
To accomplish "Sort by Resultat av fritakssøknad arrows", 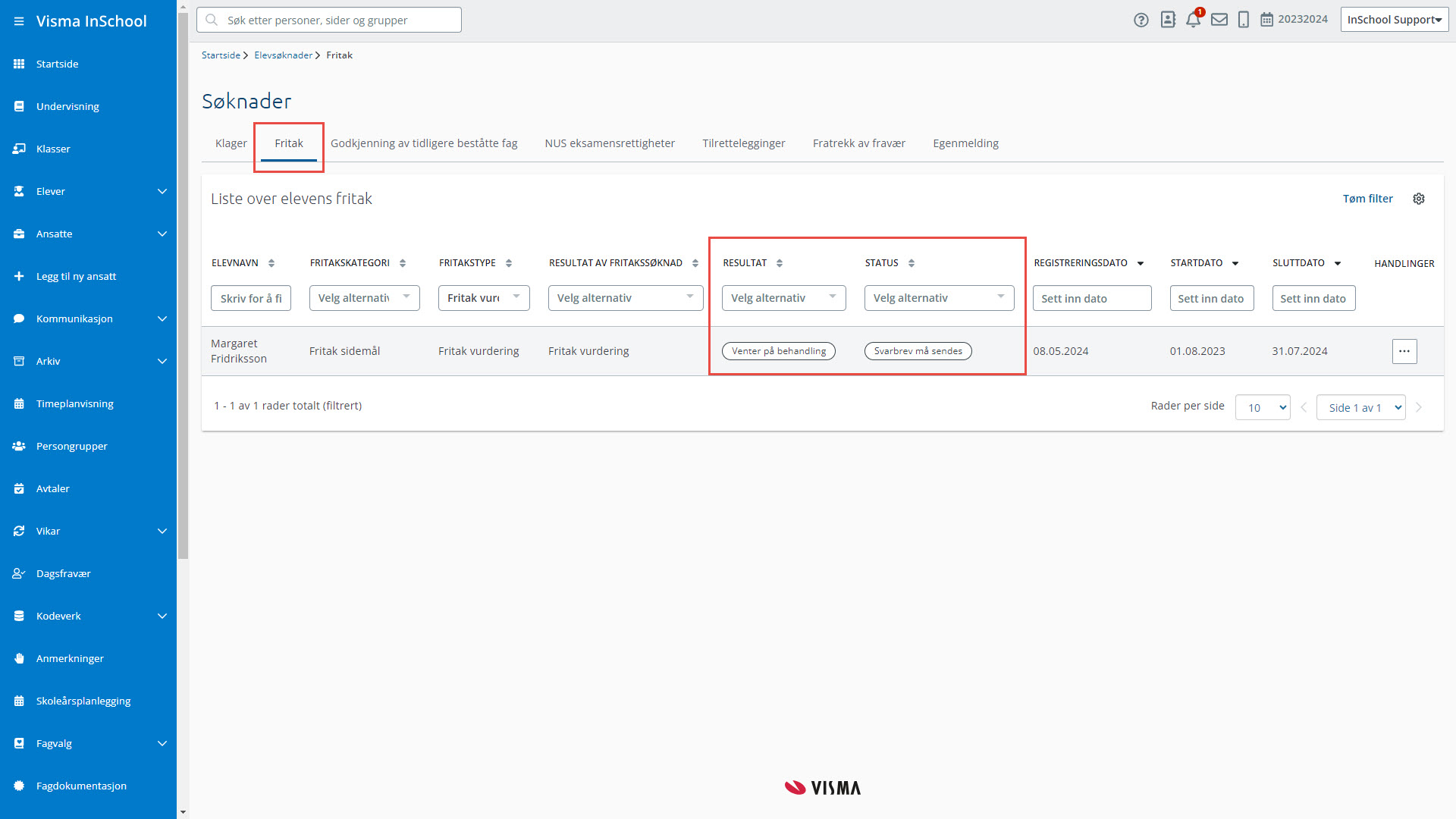I will click(x=695, y=263).
